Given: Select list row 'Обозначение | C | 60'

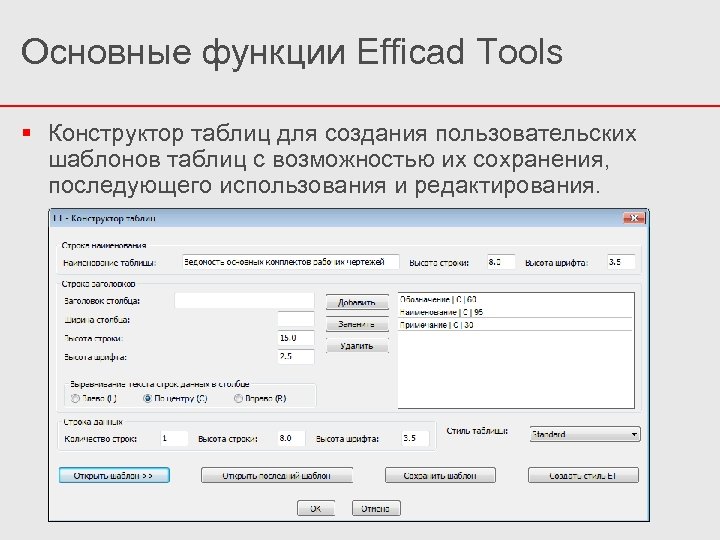Looking at the screenshot, I should click(x=516, y=299).
